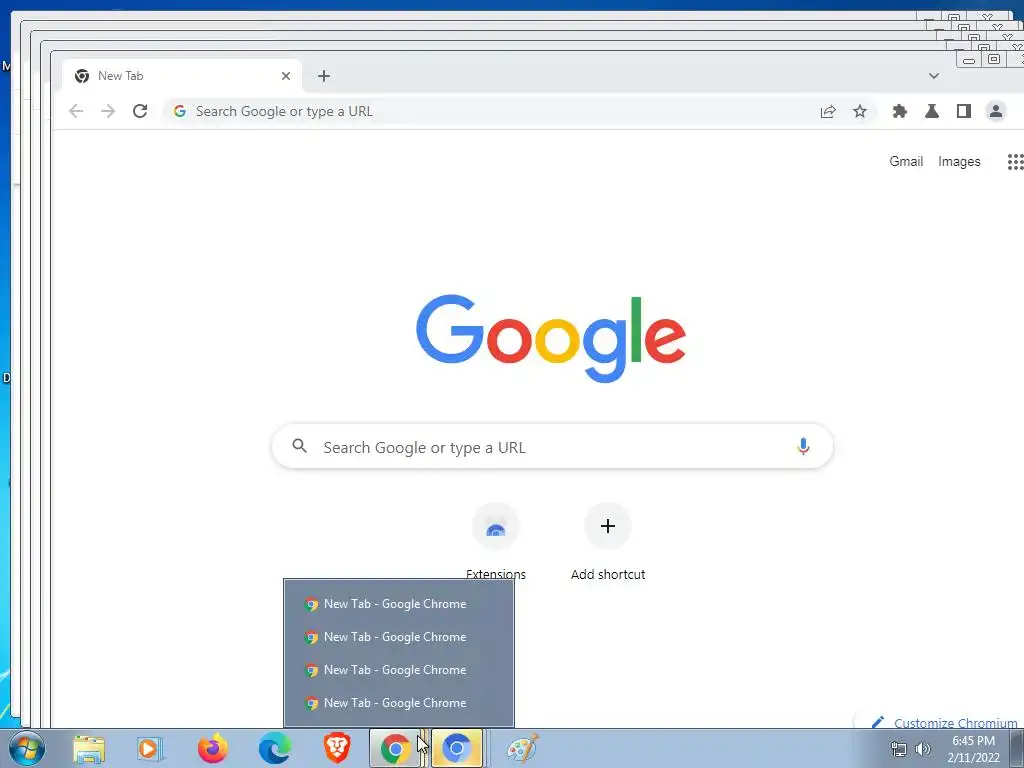The image size is (1024, 768).
Task: Click the Google logo
Action: point(551,338)
